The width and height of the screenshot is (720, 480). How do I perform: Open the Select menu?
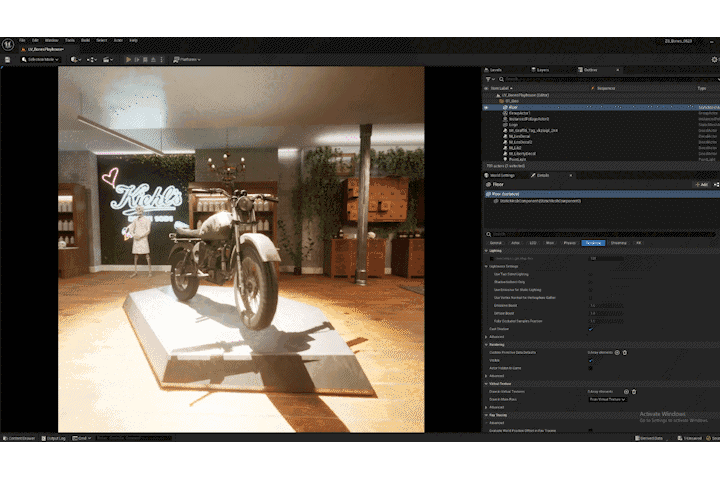pyautogui.click(x=101, y=40)
